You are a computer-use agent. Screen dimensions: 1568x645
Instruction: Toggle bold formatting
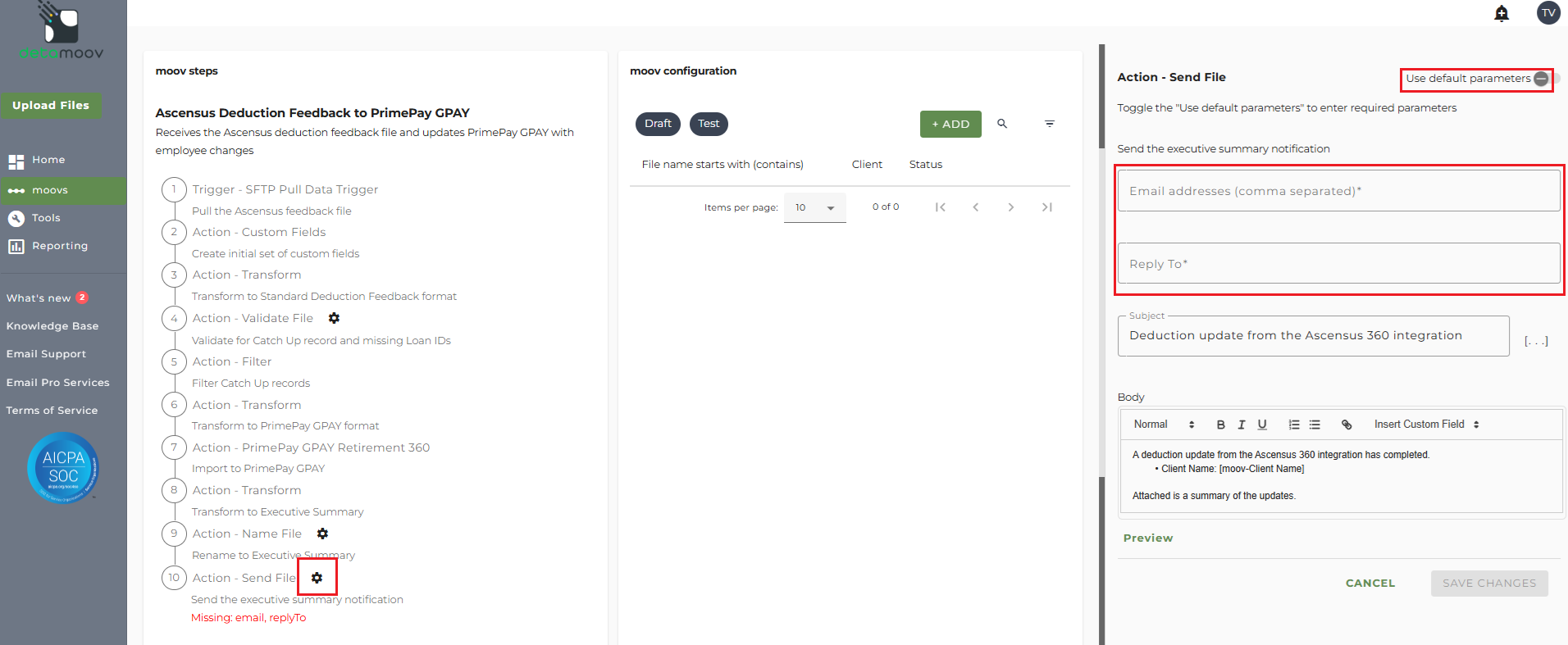click(1220, 425)
